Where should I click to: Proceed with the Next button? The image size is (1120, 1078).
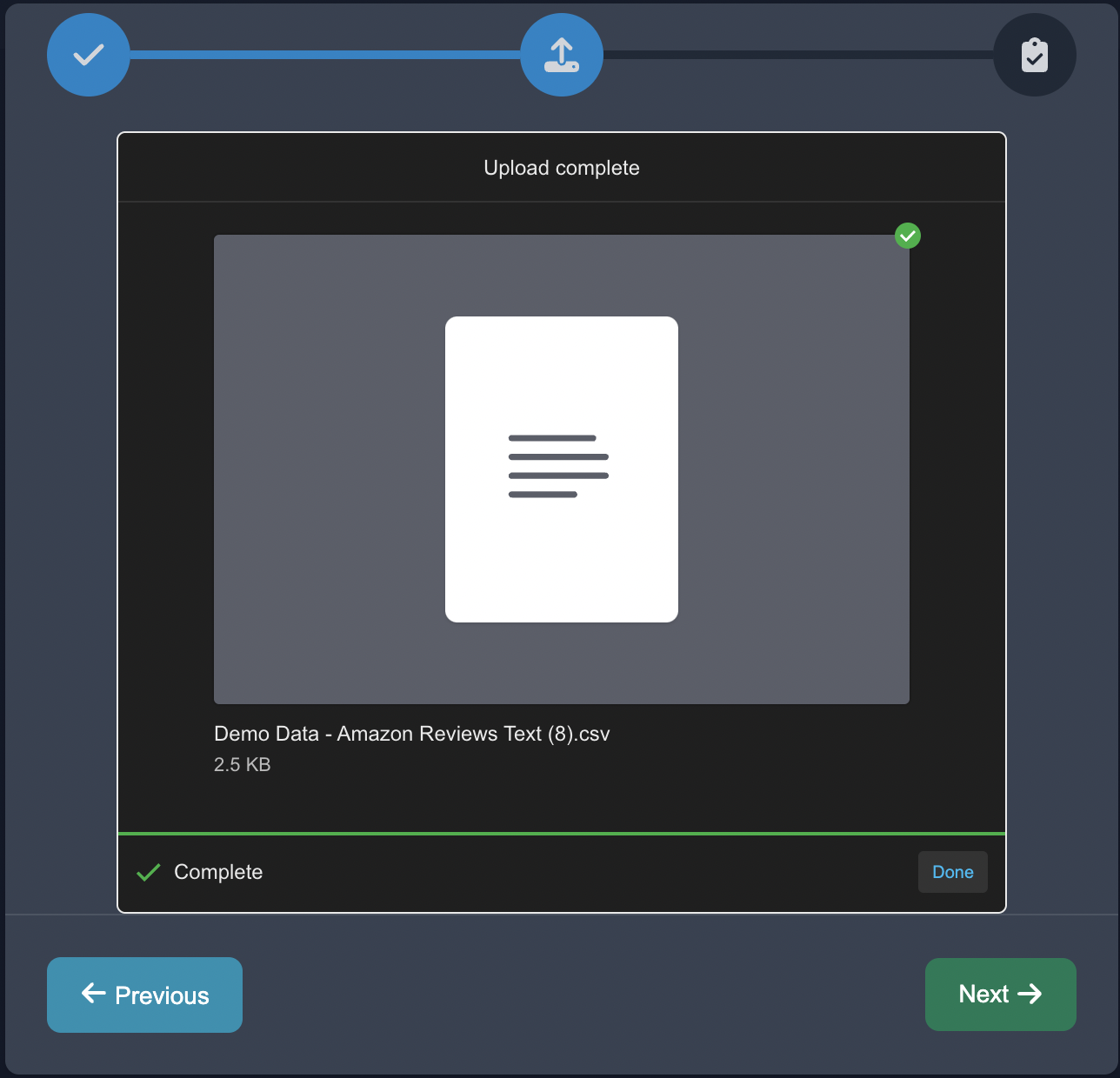tap(1001, 995)
